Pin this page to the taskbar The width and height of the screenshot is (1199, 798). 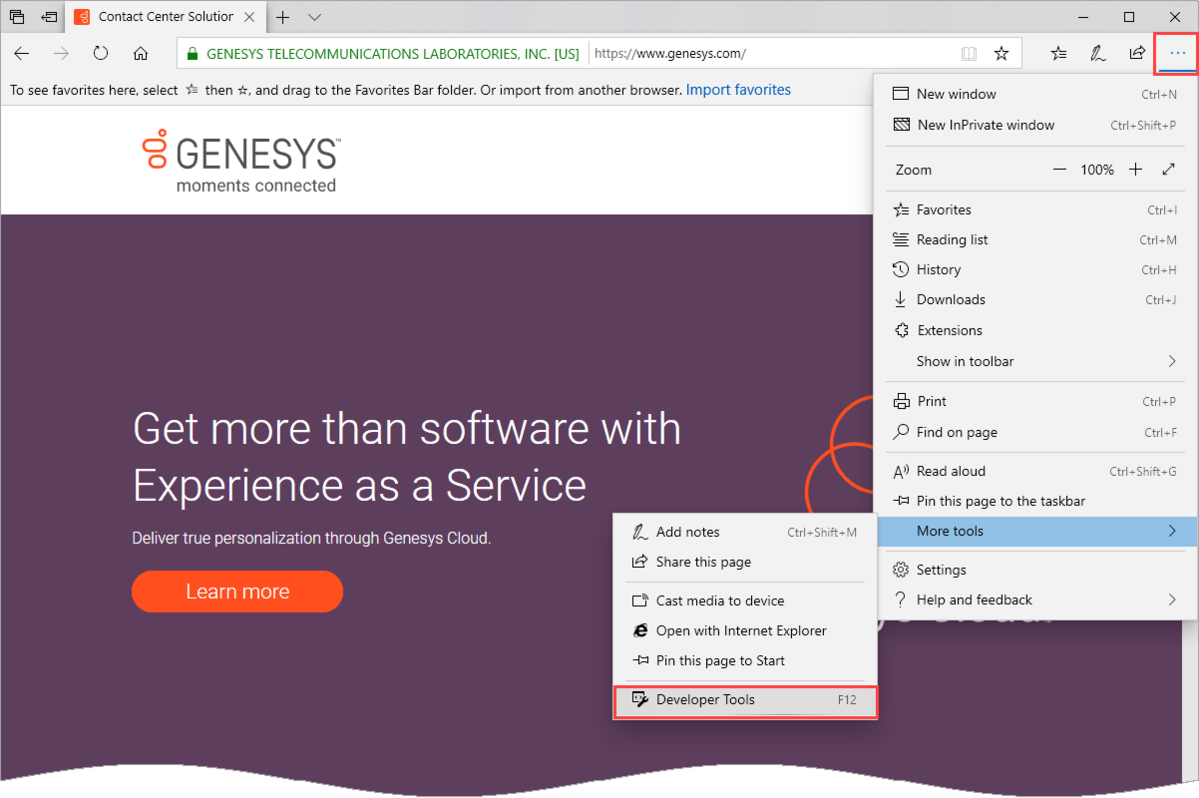[1035, 501]
